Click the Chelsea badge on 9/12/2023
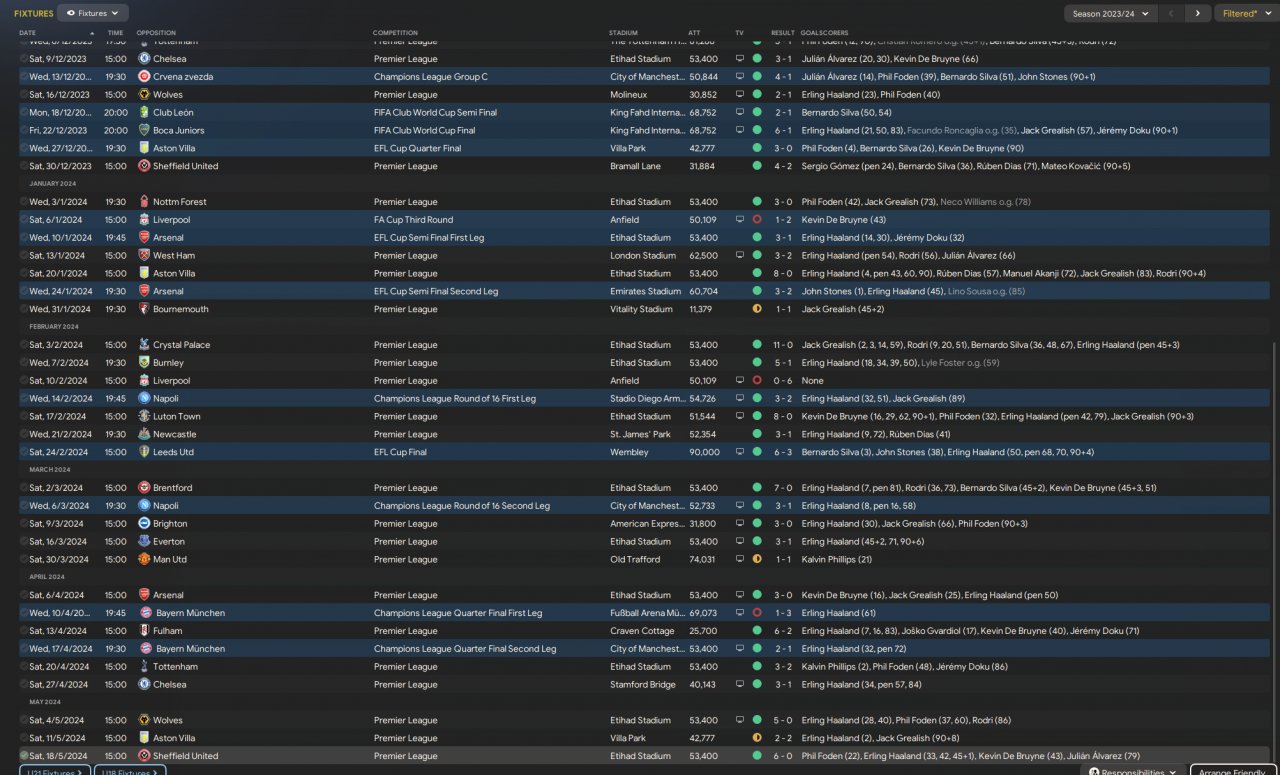Viewport: 1280px width, 775px height. [x=144, y=59]
